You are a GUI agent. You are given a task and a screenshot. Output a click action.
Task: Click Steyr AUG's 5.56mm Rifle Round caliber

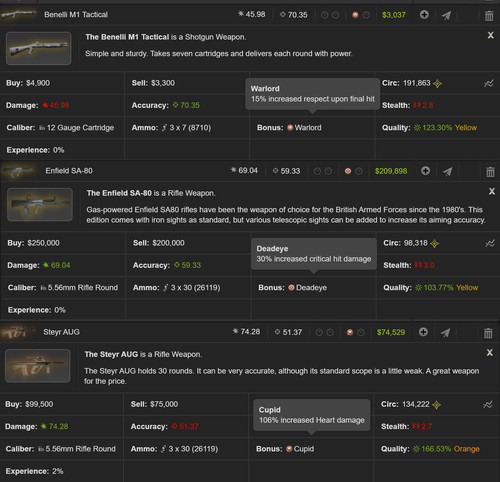(80, 449)
